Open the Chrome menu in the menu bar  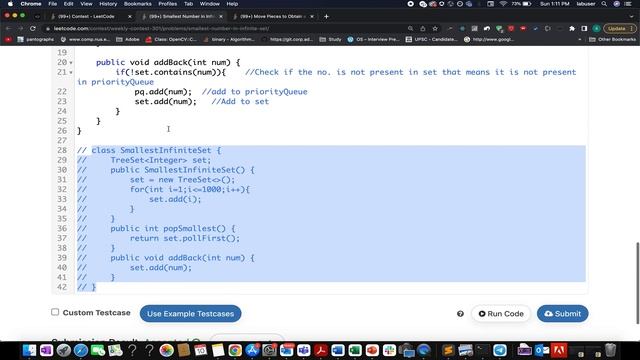point(31,4)
